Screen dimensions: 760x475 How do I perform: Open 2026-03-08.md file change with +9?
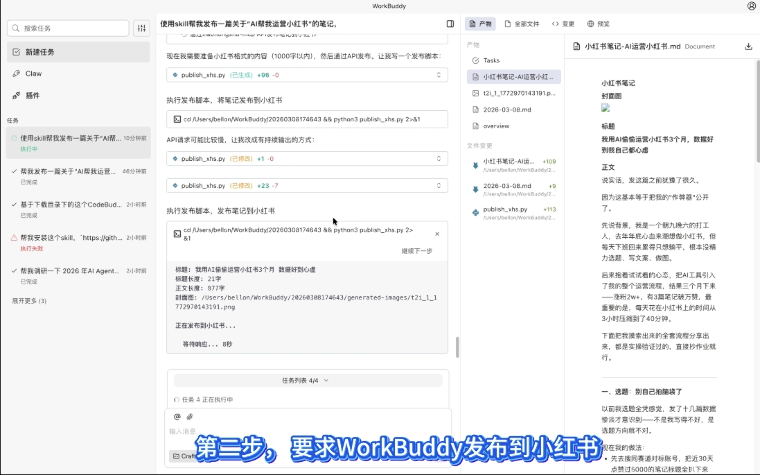(513, 190)
